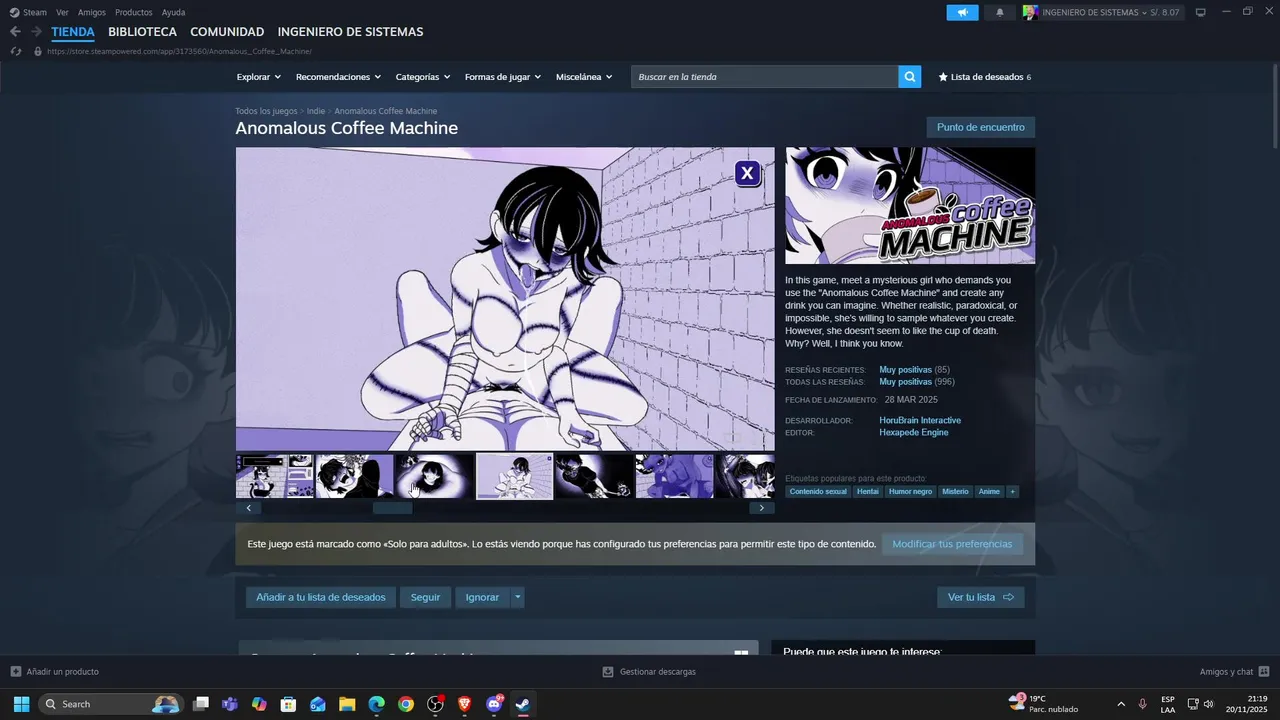Screen dimensions: 1280x720
Task: Open the Amigos y chat icon
Action: point(1264,672)
